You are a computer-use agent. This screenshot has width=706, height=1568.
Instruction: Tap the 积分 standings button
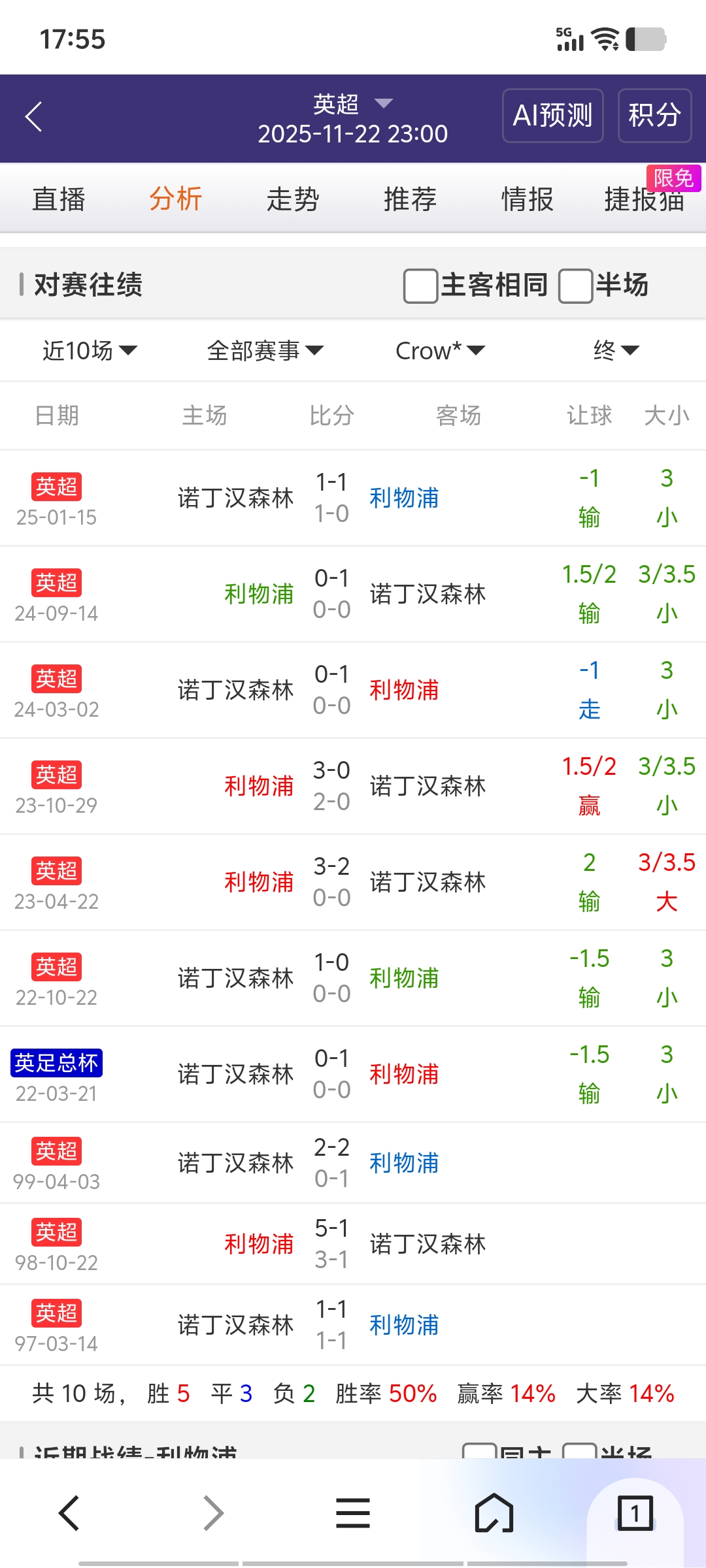[x=654, y=116]
